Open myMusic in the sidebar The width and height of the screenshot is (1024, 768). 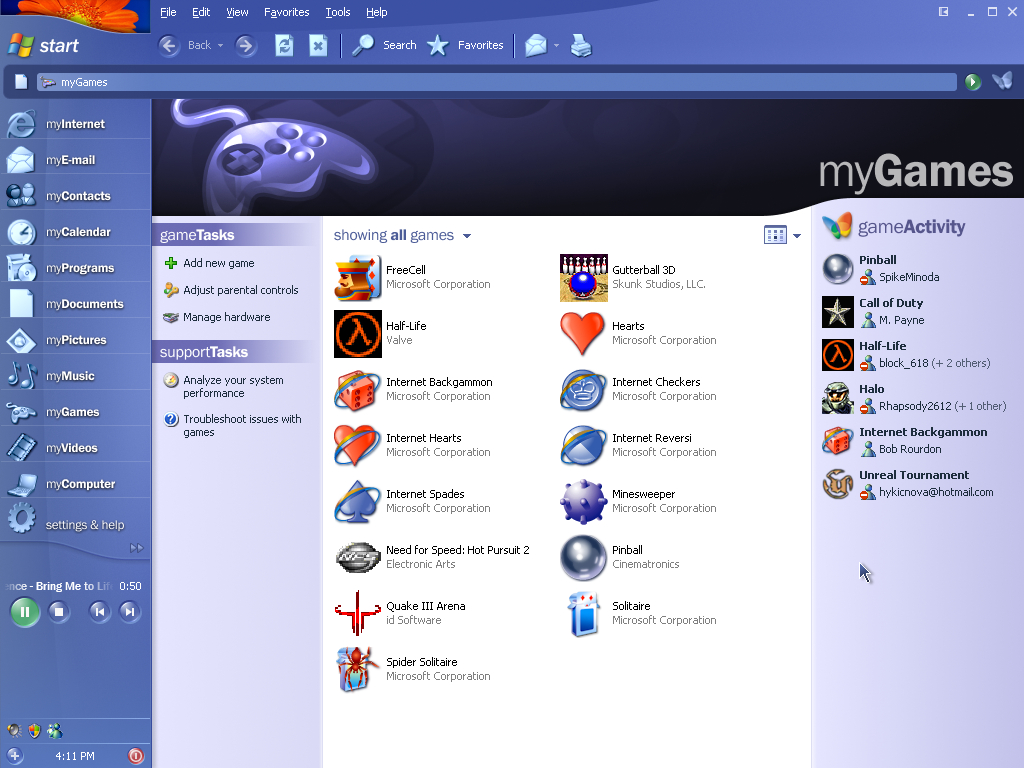click(x=70, y=376)
